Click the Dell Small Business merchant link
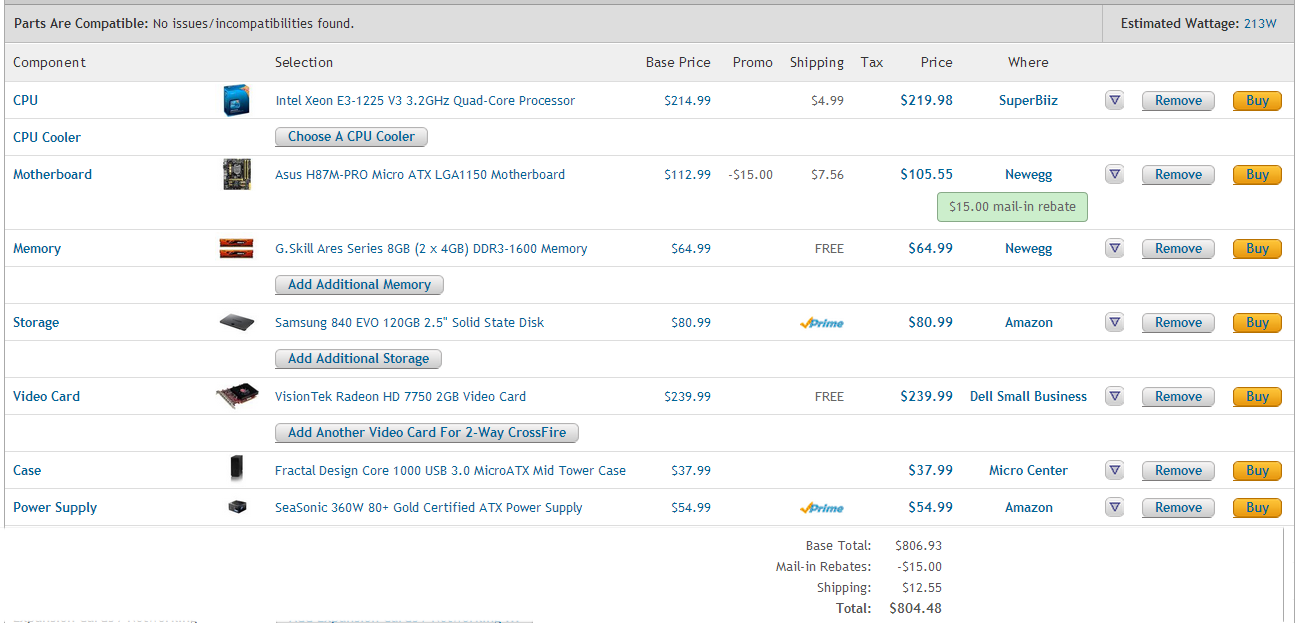1305x623 pixels. [1028, 396]
